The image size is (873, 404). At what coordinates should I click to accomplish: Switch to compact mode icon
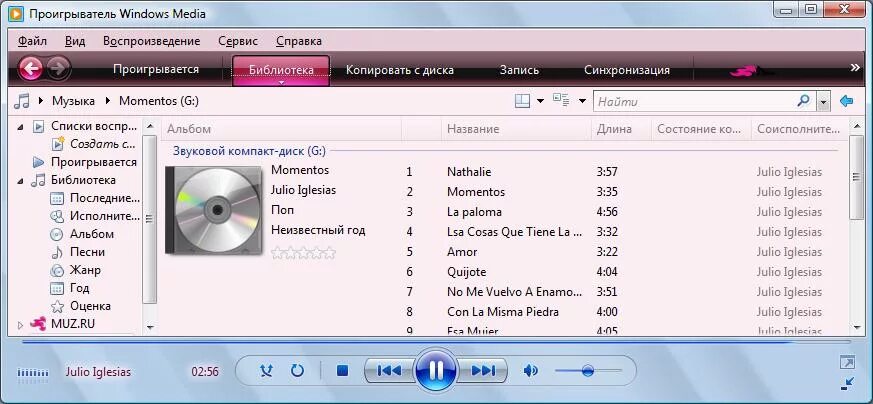pos(847,383)
